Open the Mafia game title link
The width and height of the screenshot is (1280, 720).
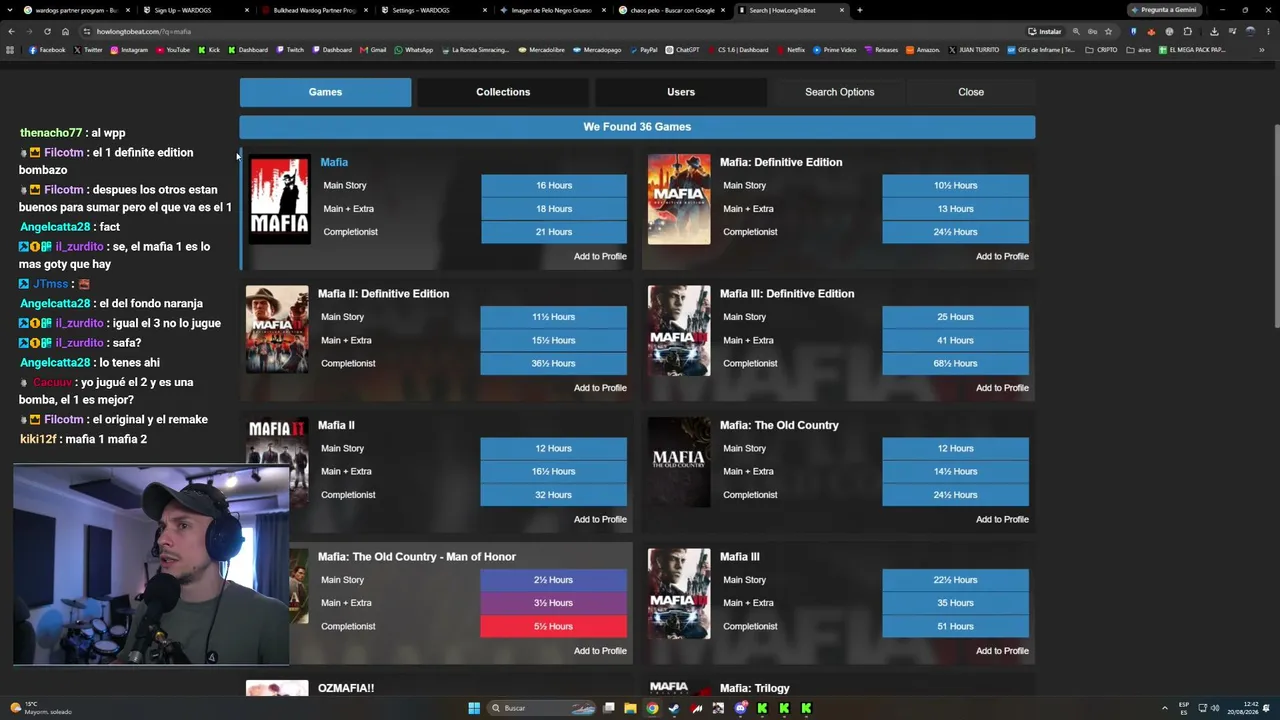334,162
